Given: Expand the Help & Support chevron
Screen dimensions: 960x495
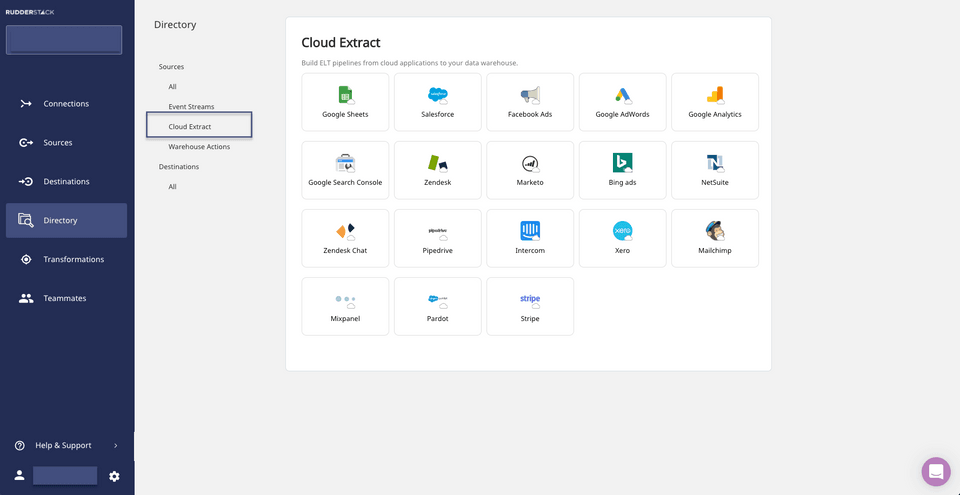Looking at the screenshot, I should pyautogui.click(x=116, y=445).
